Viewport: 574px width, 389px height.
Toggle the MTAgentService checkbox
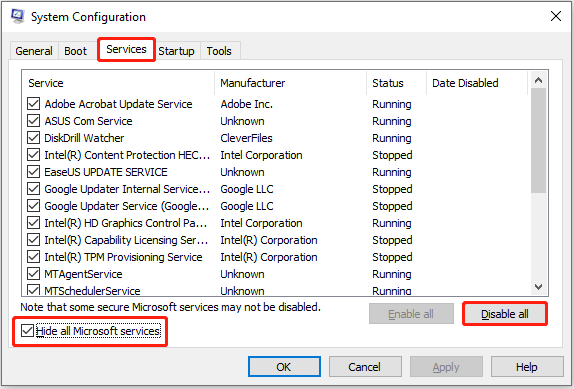(33, 274)
